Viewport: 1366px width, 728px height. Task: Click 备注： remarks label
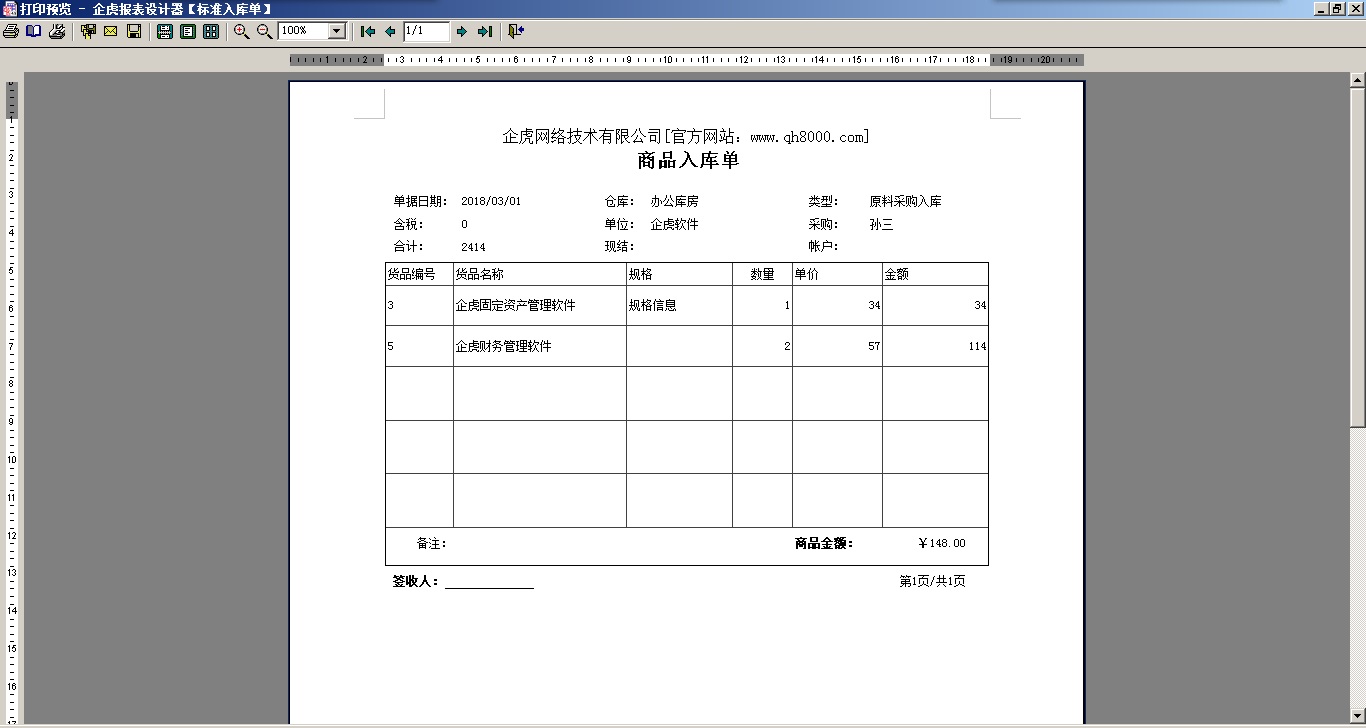click(431, 543)
